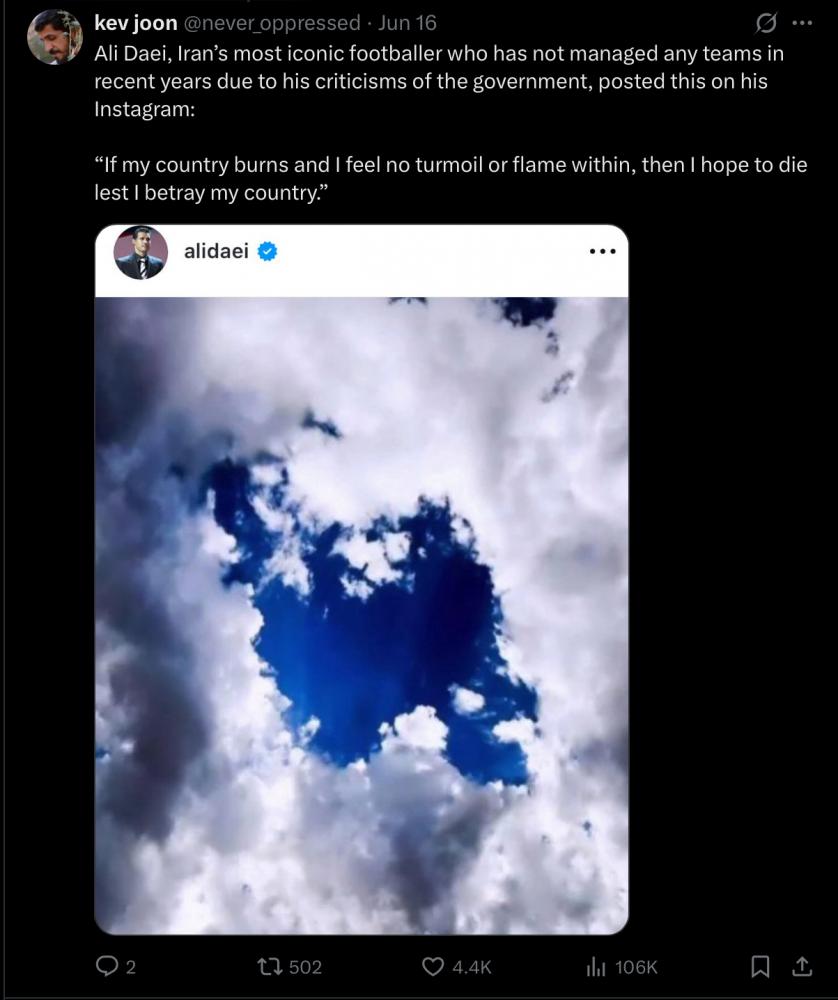The height and width of the screenshot is (1000, 838).
Task: Click the alidaei avatar in the embedded image
Action: pos(139,252)
